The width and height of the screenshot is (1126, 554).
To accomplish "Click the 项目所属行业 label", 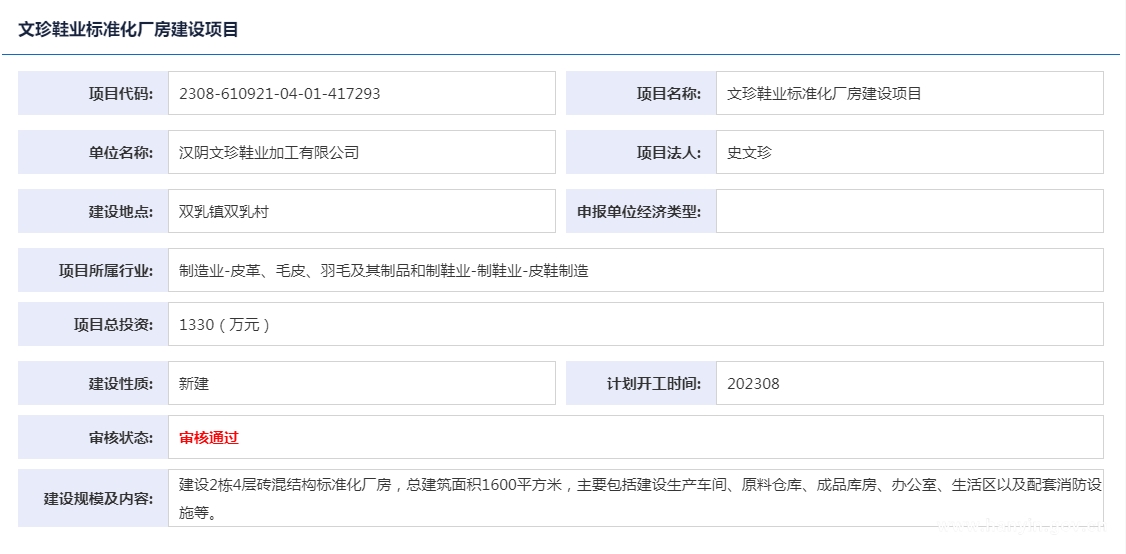I will (x=106, y=270).
